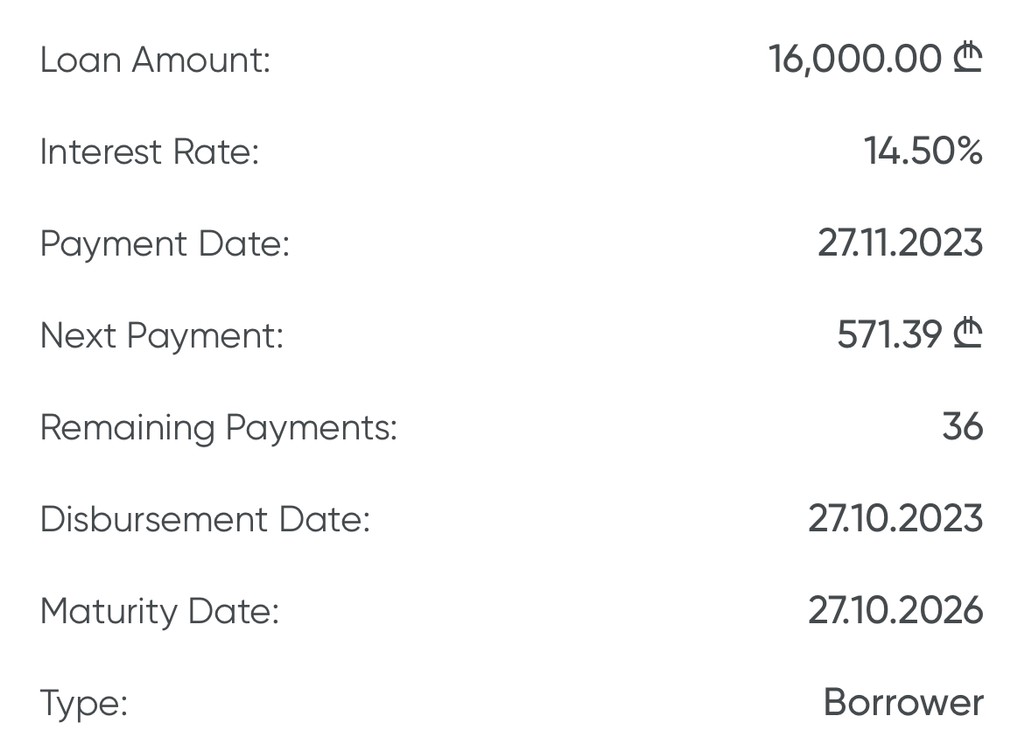Select the Remaining Payments label

click(x=219, y=428)
